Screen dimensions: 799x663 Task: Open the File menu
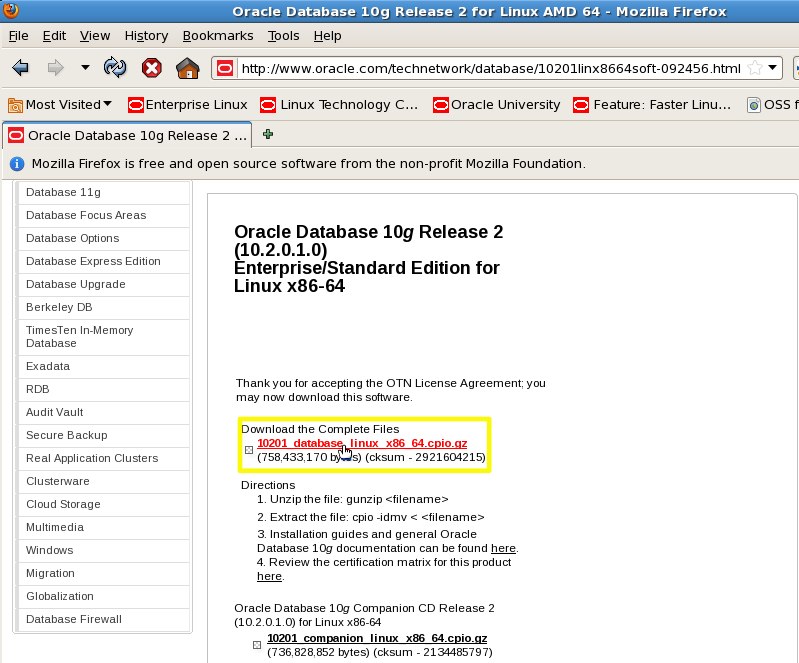pyautogui.click(x=18, y=36)
